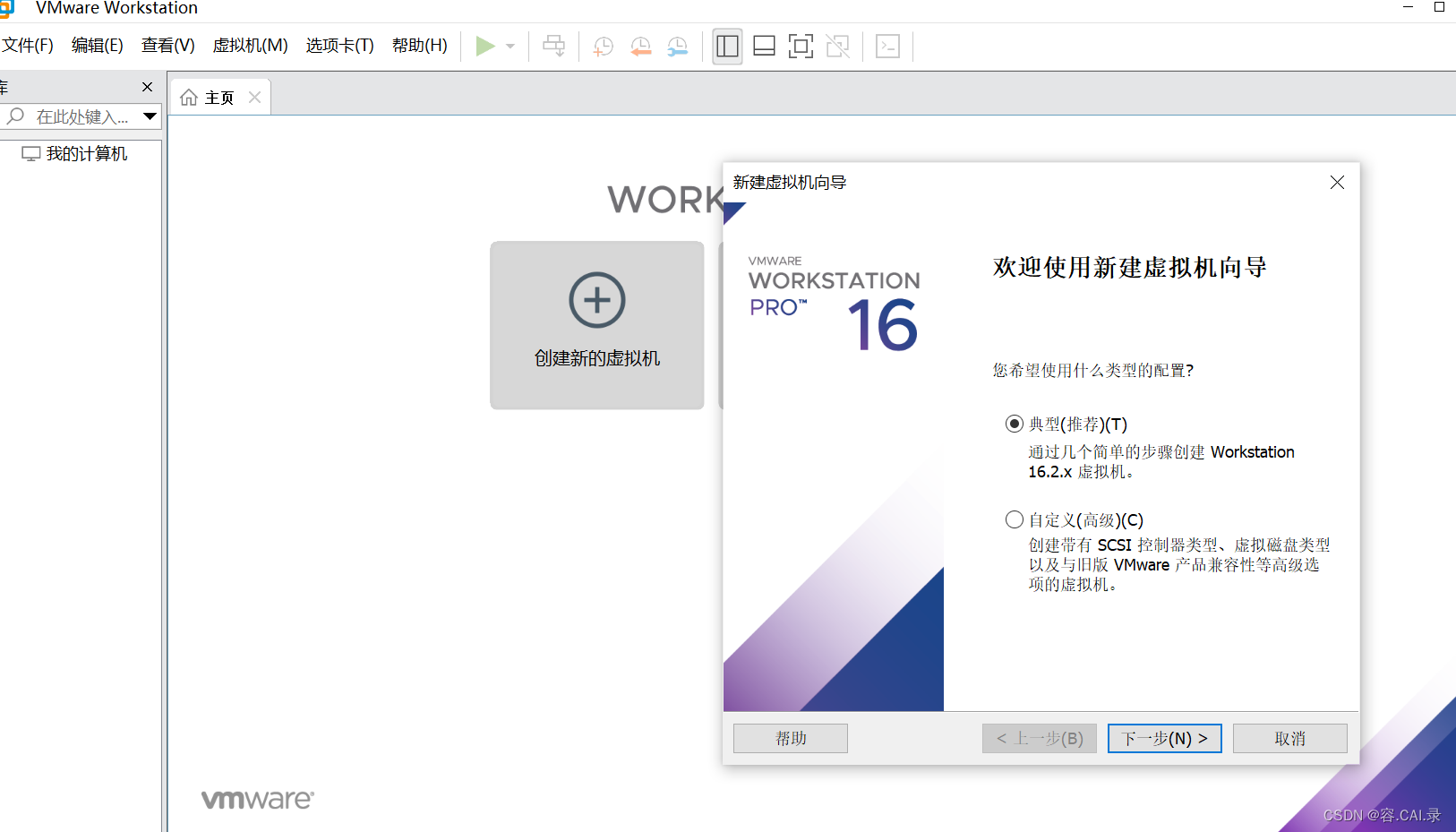Select 我的计算机 in the library tree

[x=75, y=154]
